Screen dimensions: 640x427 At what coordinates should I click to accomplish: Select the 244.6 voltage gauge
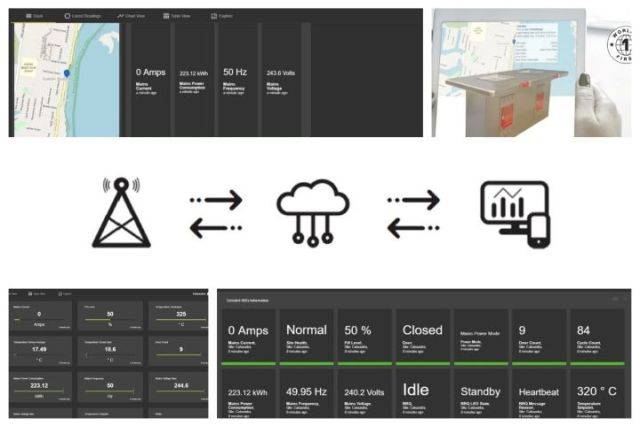[x=179, y=387]
